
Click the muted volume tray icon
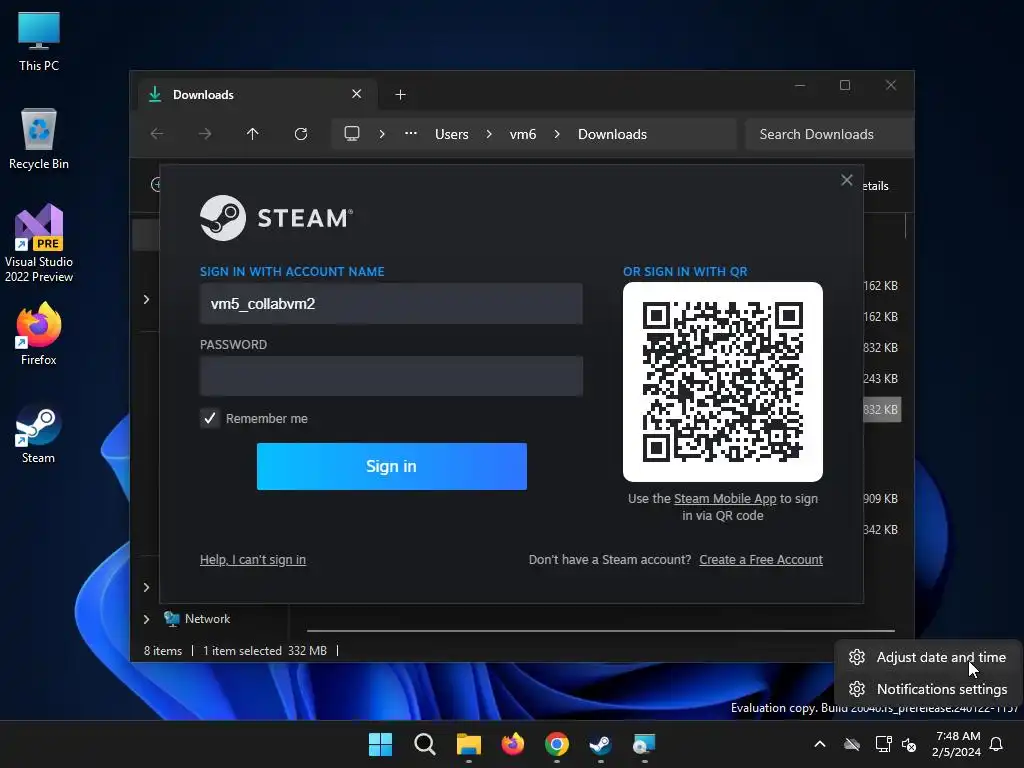click(908, 744)
